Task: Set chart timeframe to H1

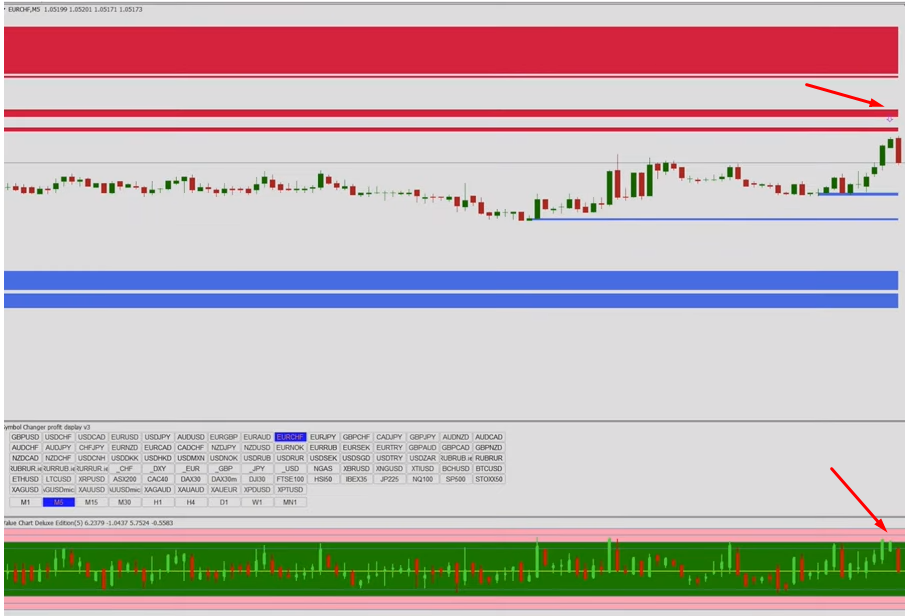Action: point(157,502)
